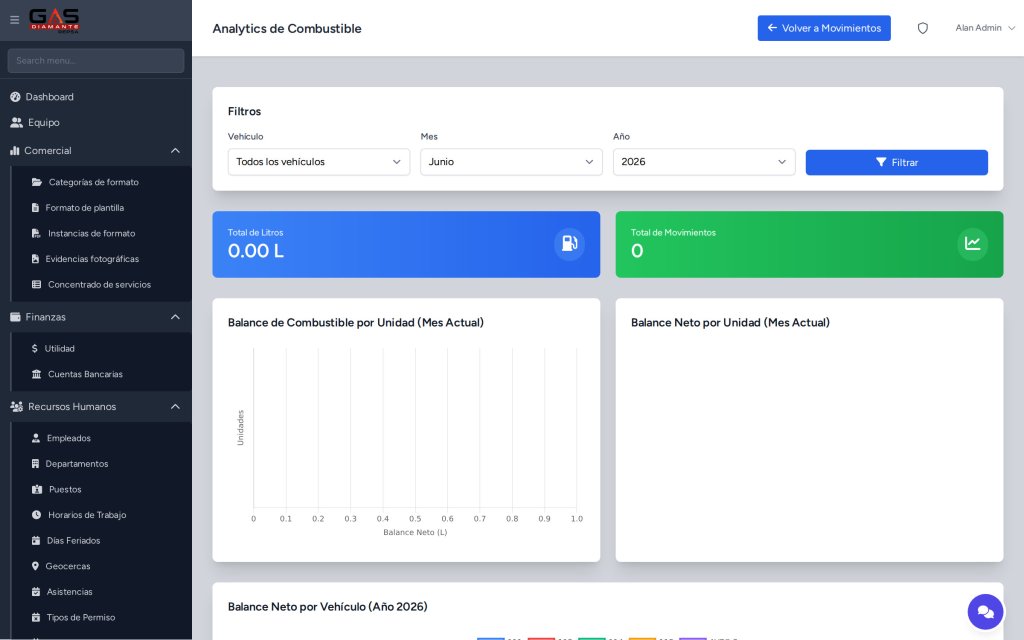
Task: Collapse the Recursos Humanos menu section
Action: point(175,406)
